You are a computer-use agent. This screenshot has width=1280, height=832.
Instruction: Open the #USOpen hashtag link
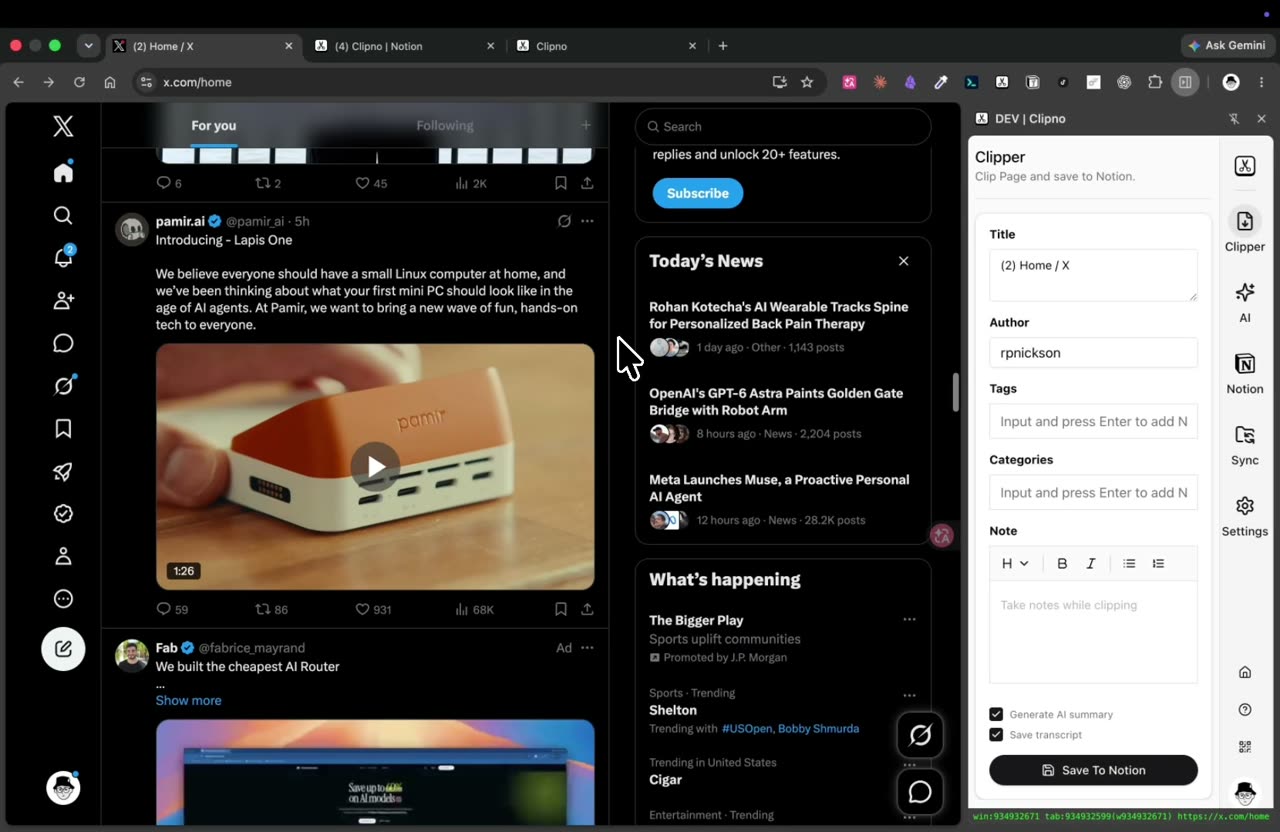pos(747,728)
